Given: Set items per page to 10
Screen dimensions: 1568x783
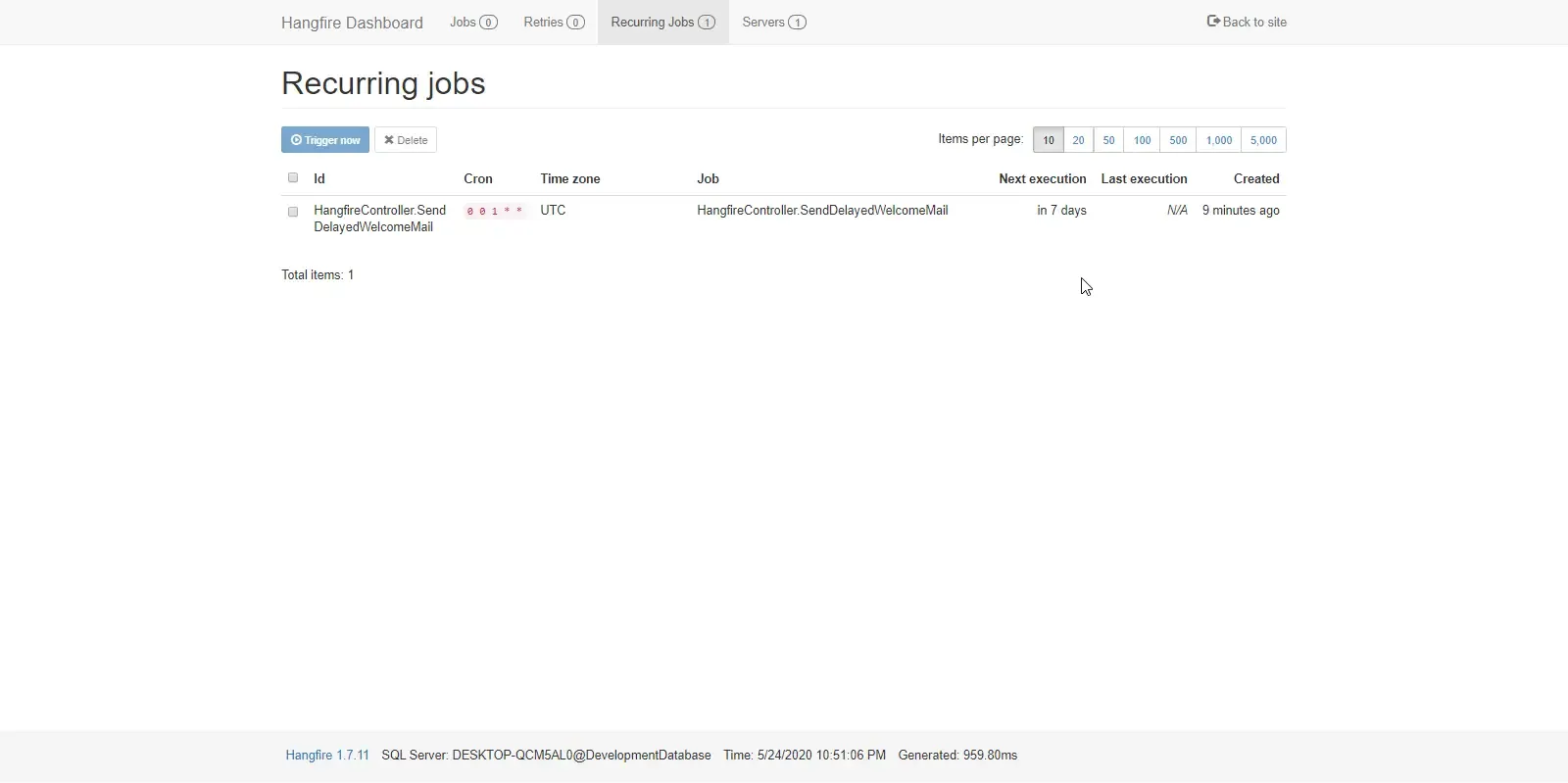Looking at the screenshot, I should click(x=1048, y=140).
